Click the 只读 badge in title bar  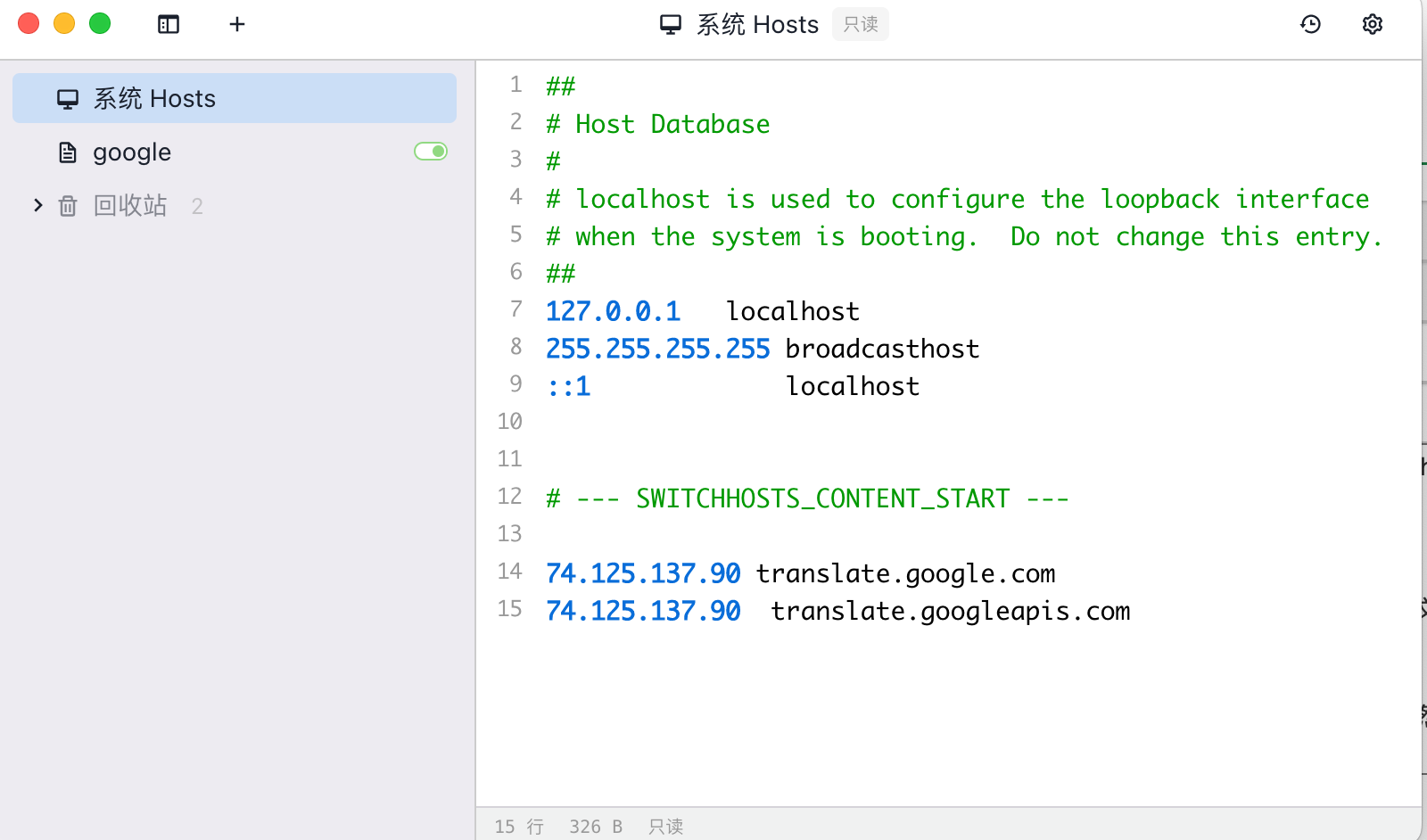coord(861,24)
